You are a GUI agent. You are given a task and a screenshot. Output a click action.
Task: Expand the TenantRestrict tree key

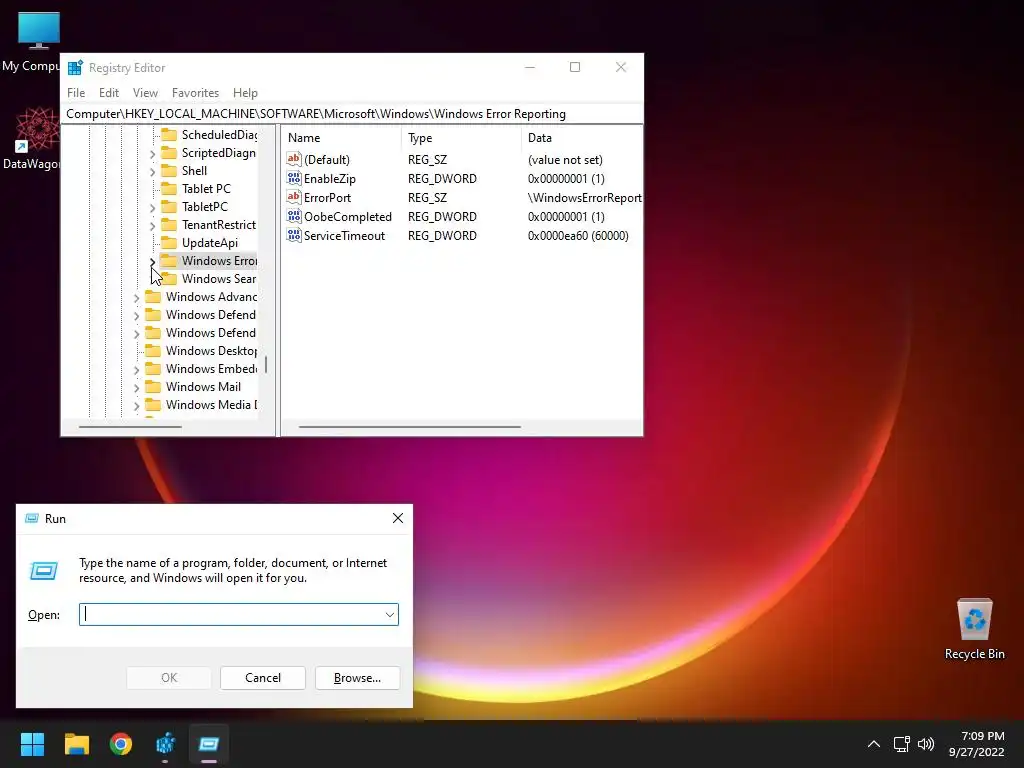pyautogui.click(x=152, y=225)
